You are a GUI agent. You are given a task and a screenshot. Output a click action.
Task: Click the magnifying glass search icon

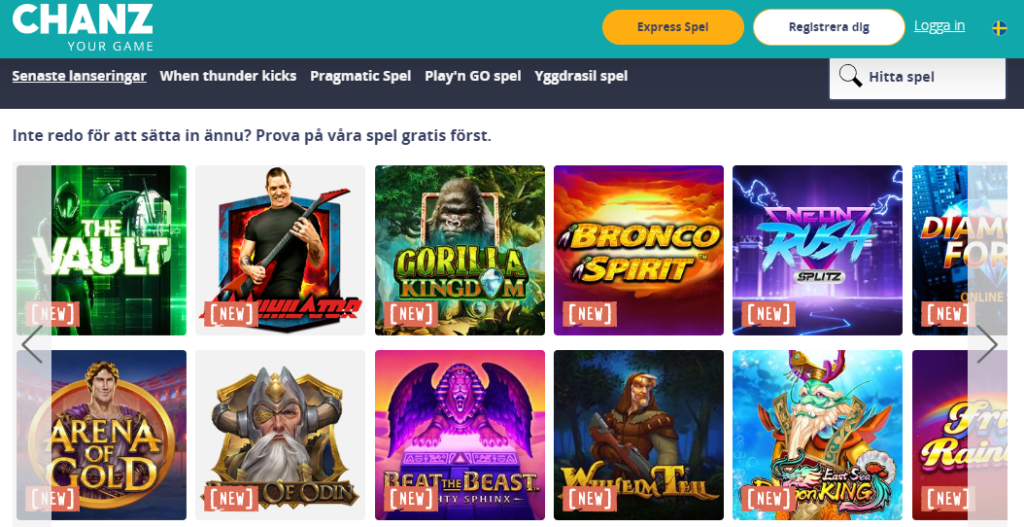(x=850, y=76)
